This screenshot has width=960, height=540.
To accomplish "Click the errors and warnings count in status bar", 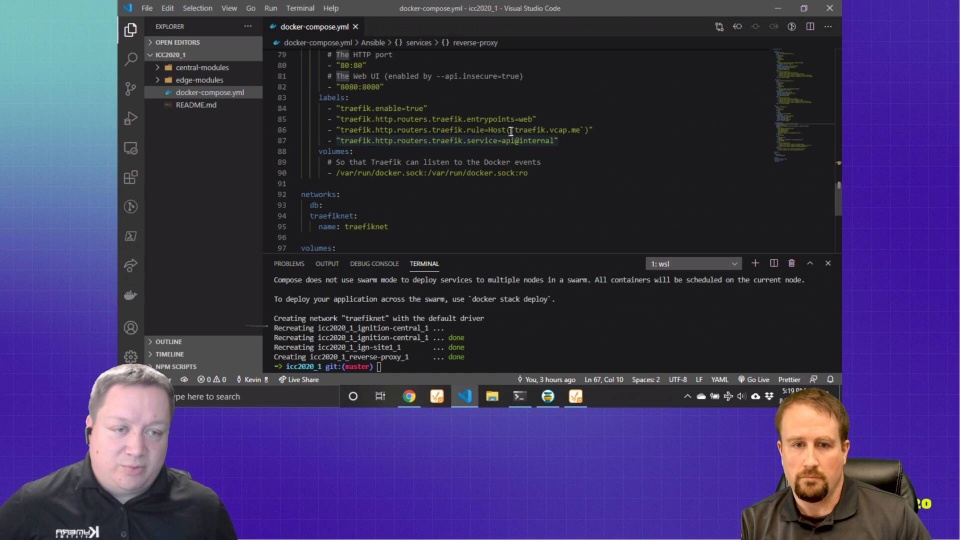I will pos(211,380).
